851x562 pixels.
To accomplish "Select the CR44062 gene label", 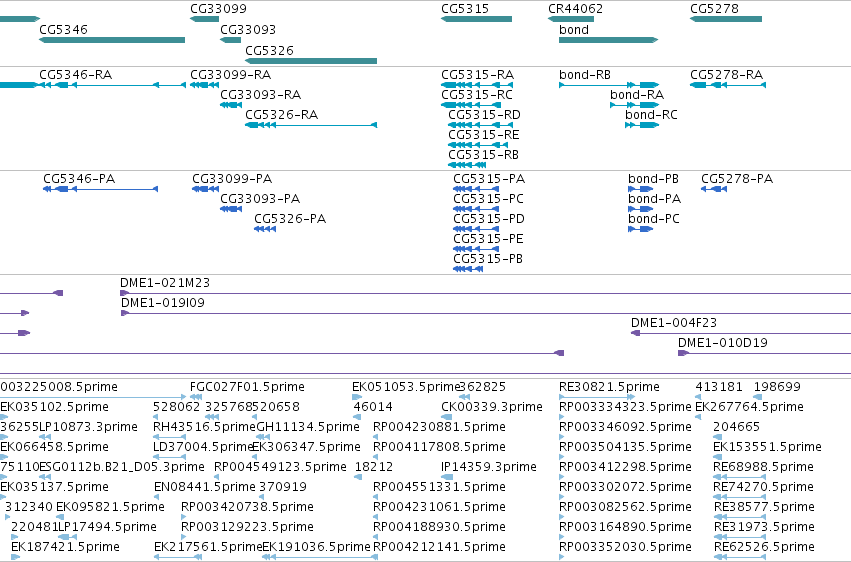I will click(x=575, y=9).
